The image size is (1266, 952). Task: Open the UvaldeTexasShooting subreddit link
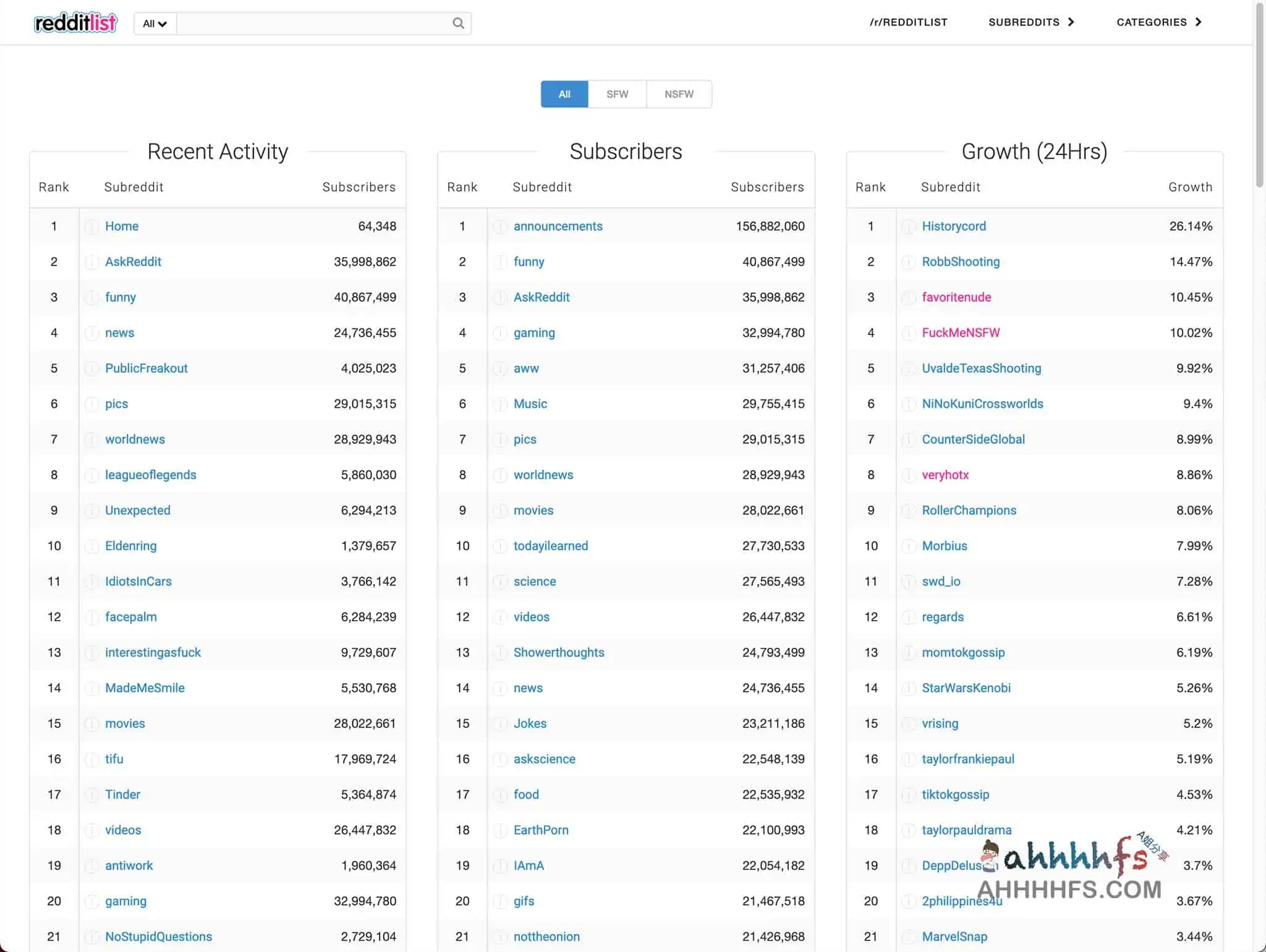pyautogui.click(x=981, y=368)
